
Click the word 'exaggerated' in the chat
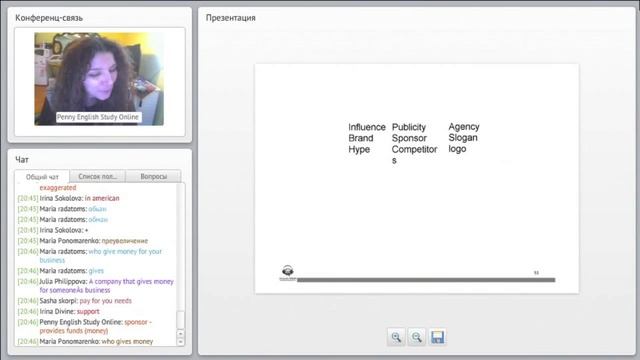tap(58, 188)
